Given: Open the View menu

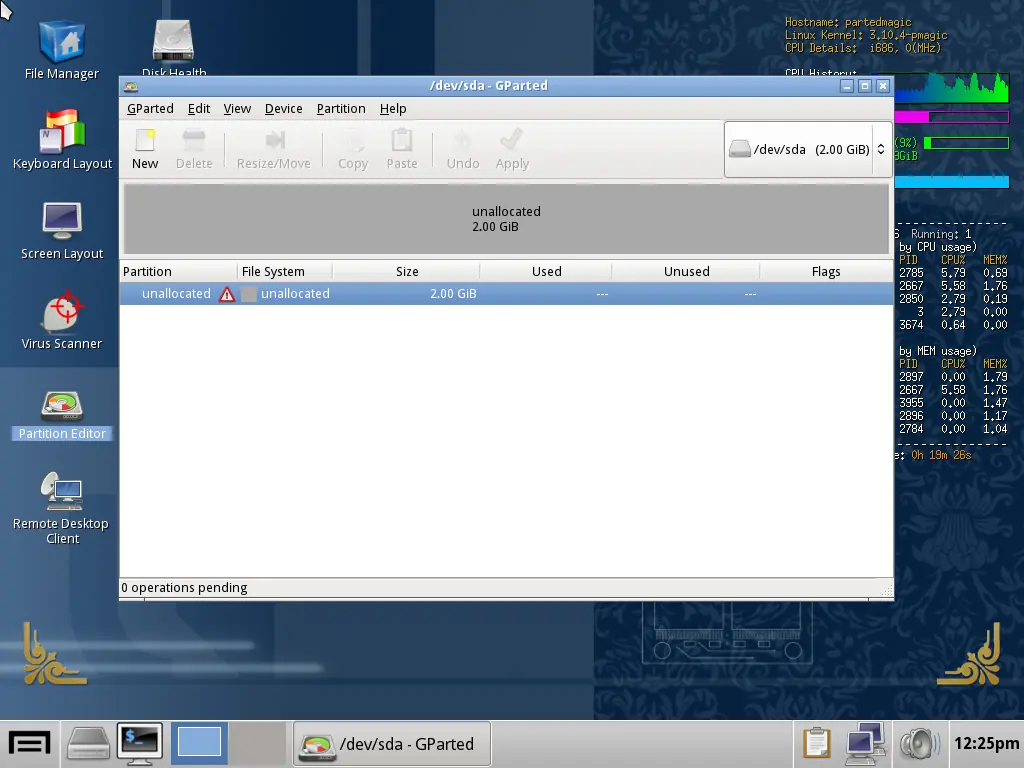Looking at the screenshot, I should click(x=237, y=108).
